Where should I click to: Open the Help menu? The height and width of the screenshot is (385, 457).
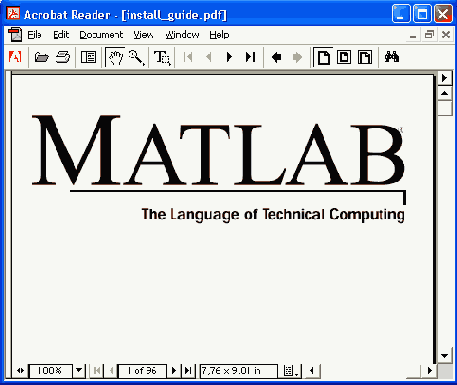219,35
